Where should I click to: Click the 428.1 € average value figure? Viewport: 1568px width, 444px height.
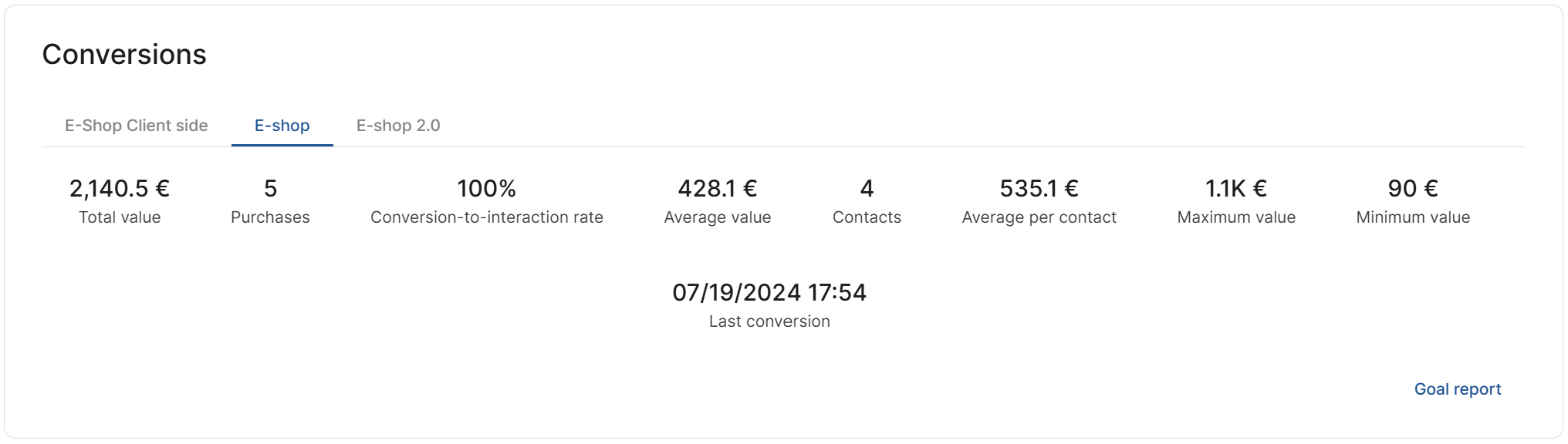[718, 188]
